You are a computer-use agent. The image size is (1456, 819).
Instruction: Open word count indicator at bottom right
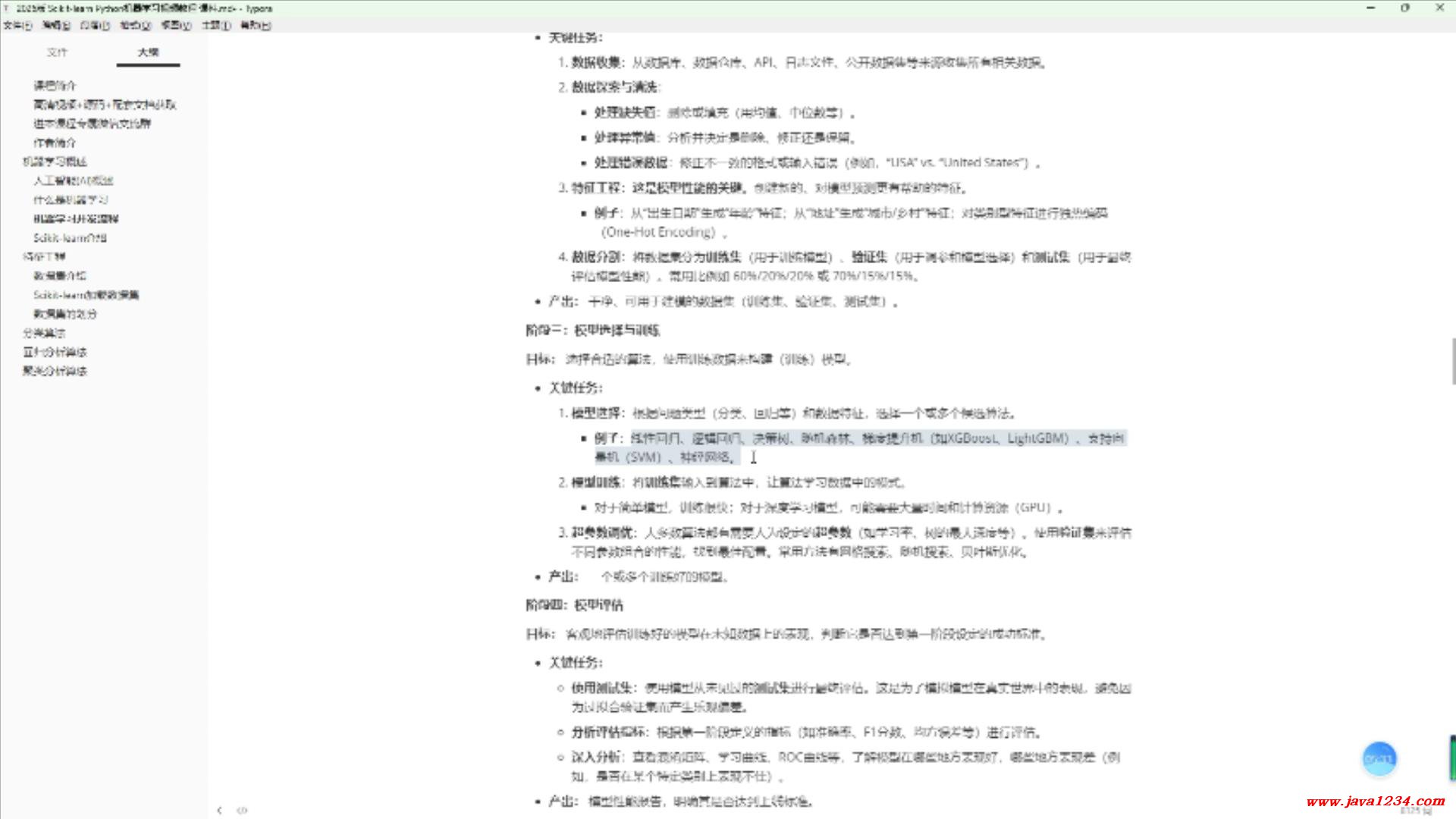click(1415, 811)
